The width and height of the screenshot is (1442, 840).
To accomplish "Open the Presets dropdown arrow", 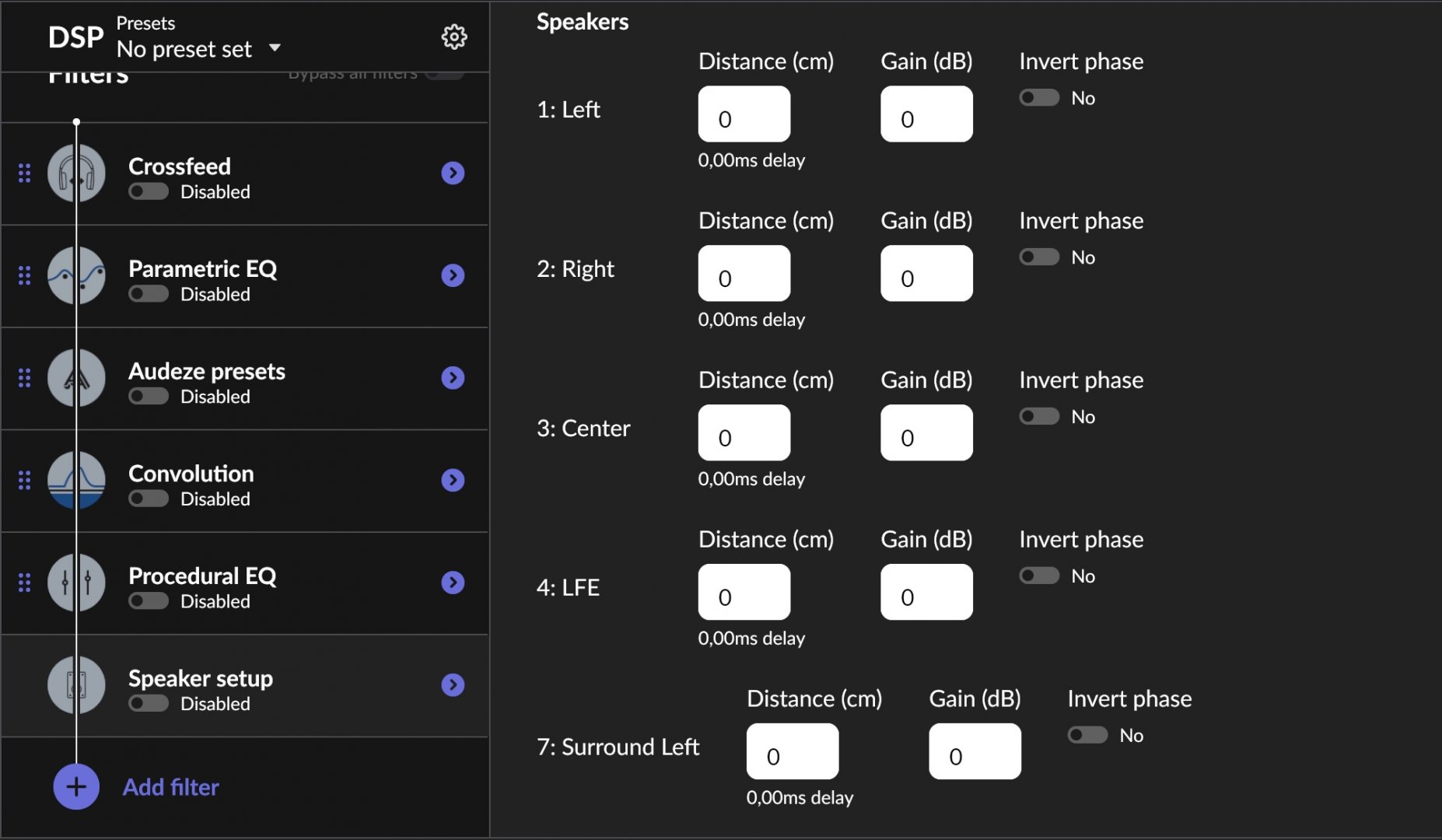I will tap(275, 48).
